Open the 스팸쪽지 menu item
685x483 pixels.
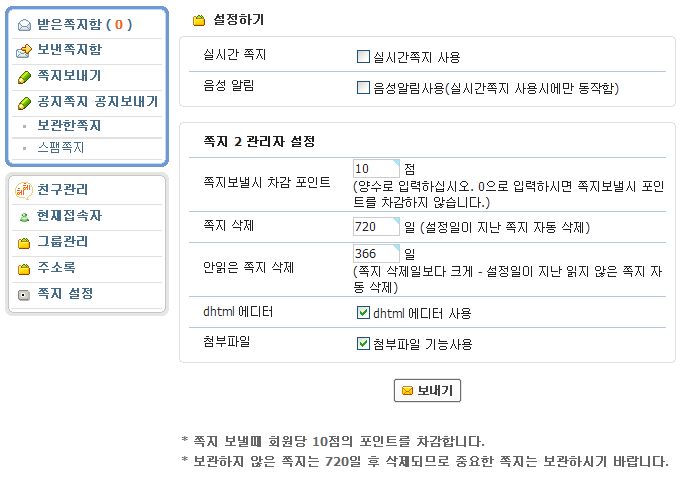(x=61, y=147)
